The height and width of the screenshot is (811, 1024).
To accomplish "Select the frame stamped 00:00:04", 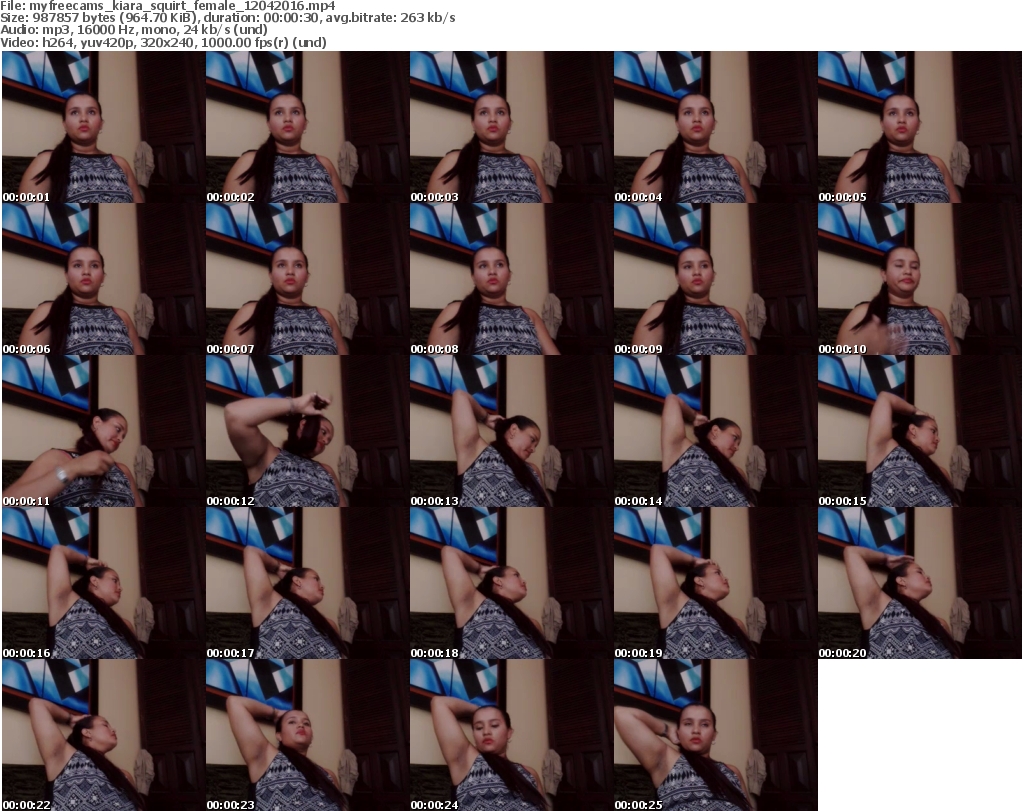I will [715, 127].
